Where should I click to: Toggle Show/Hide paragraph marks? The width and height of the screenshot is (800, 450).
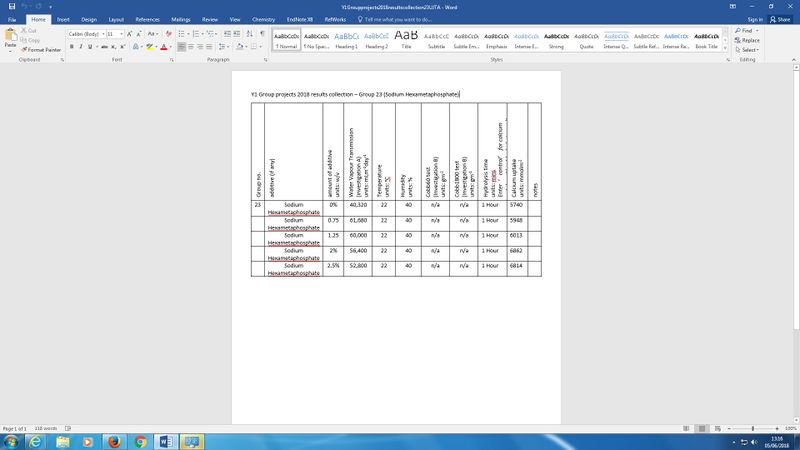262,34
